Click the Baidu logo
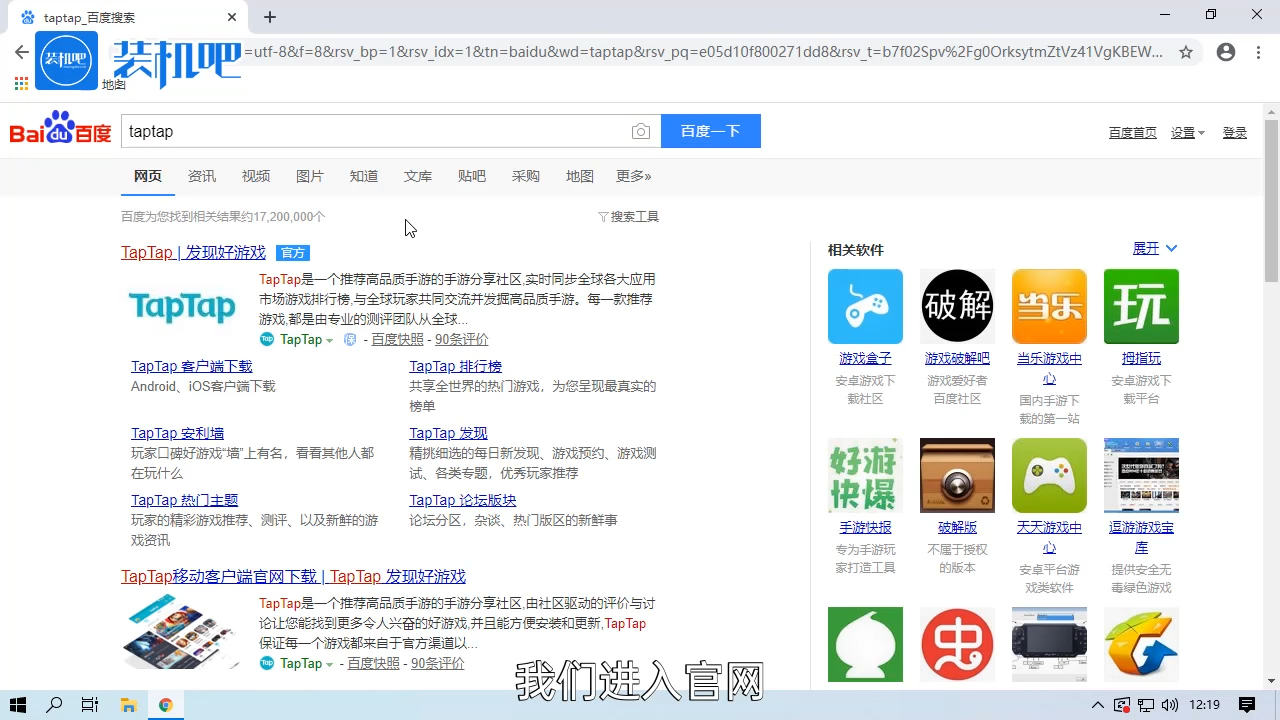Image resolution: width=1280 pixels, height=720 pixels. [x=59, y=130]
